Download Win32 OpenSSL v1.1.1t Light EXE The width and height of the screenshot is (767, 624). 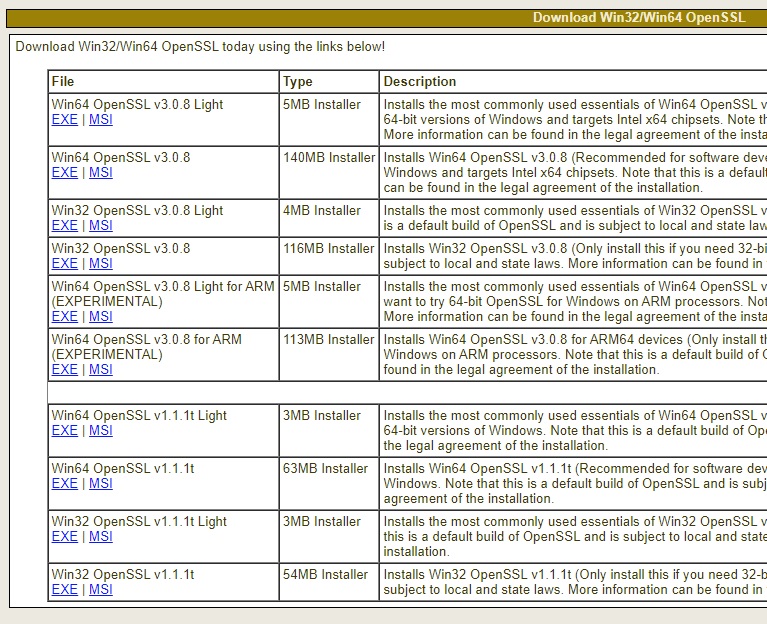(x=64, y=537)
